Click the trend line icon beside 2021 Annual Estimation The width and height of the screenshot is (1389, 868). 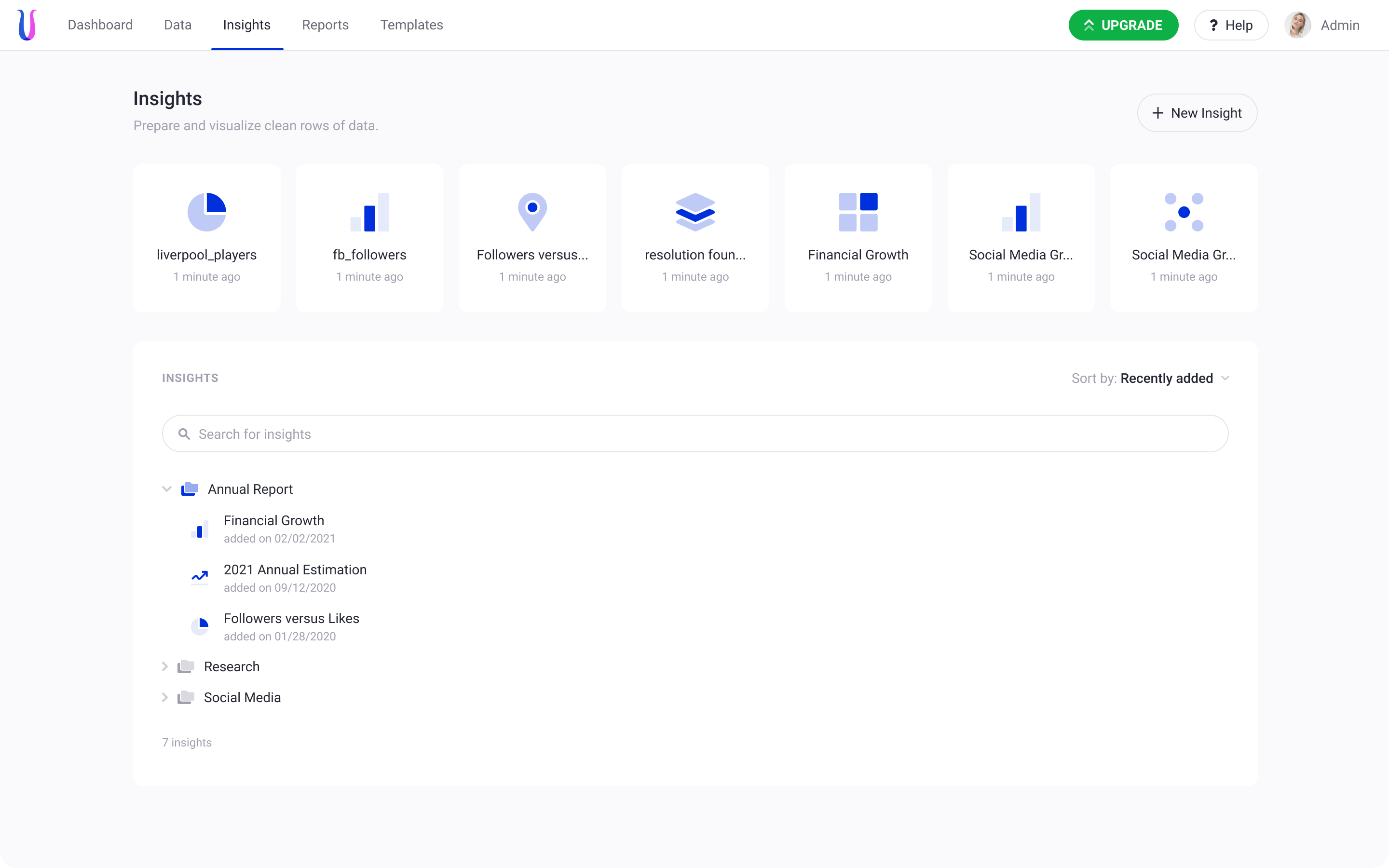[199, 576]
